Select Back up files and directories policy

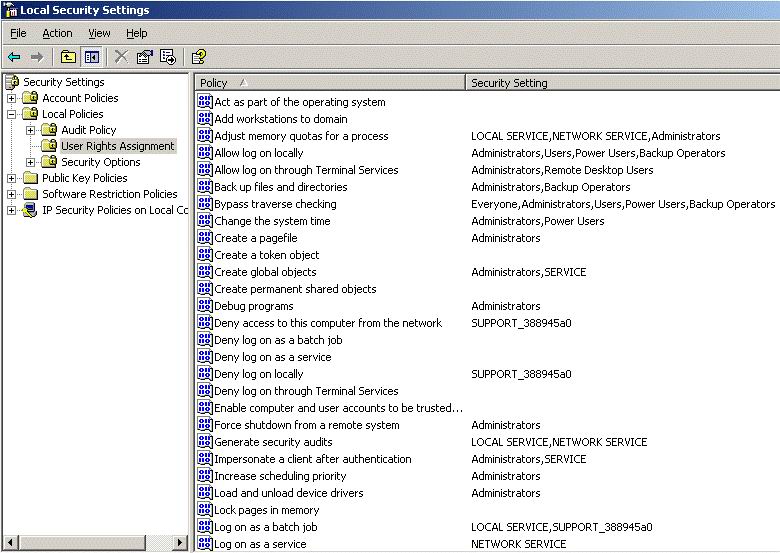(x=281, y=186)
